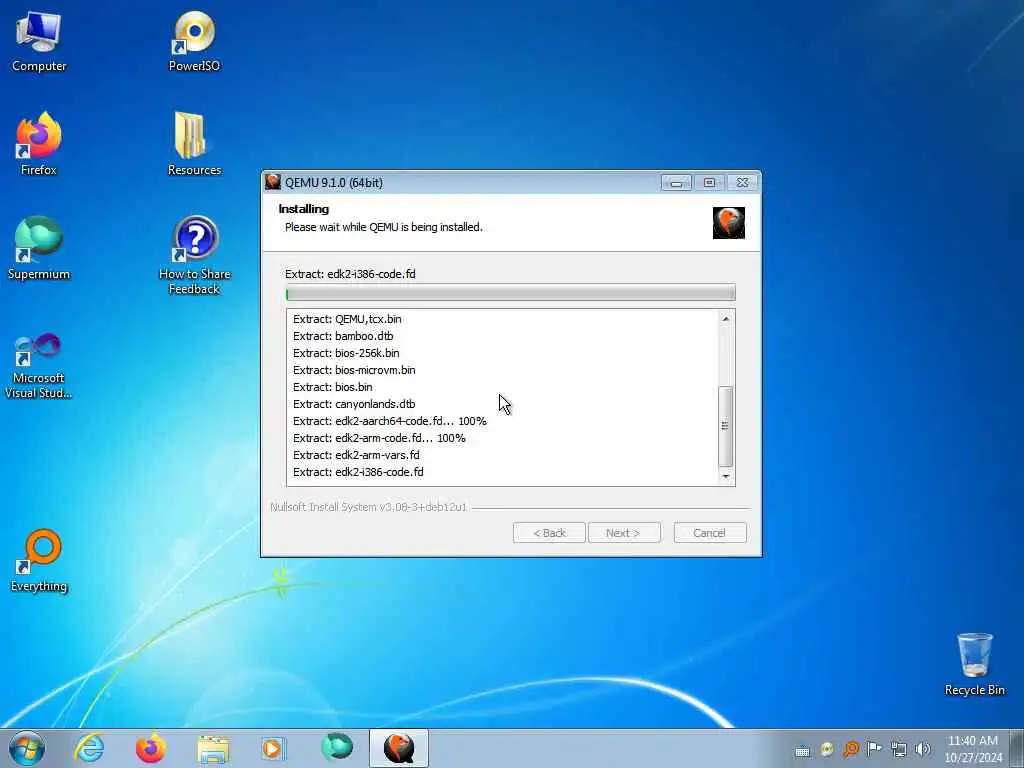Open the How to Share Feedback shortcut
Screen dimensions: 1024x768
pyautogui.click(x=194, y=255)
